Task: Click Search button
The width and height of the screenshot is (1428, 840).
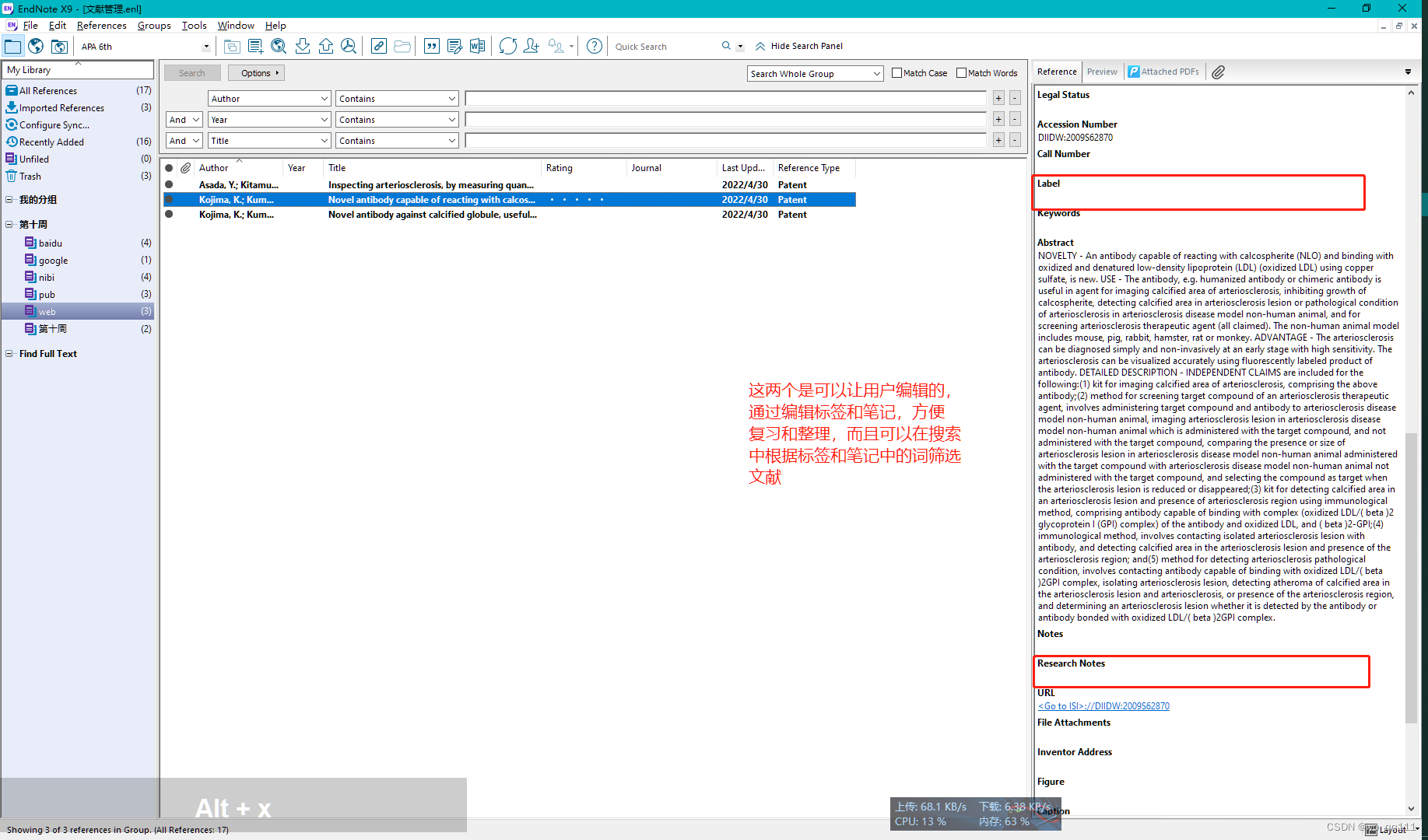Action: pyautogui.click(x=192, y=73)
